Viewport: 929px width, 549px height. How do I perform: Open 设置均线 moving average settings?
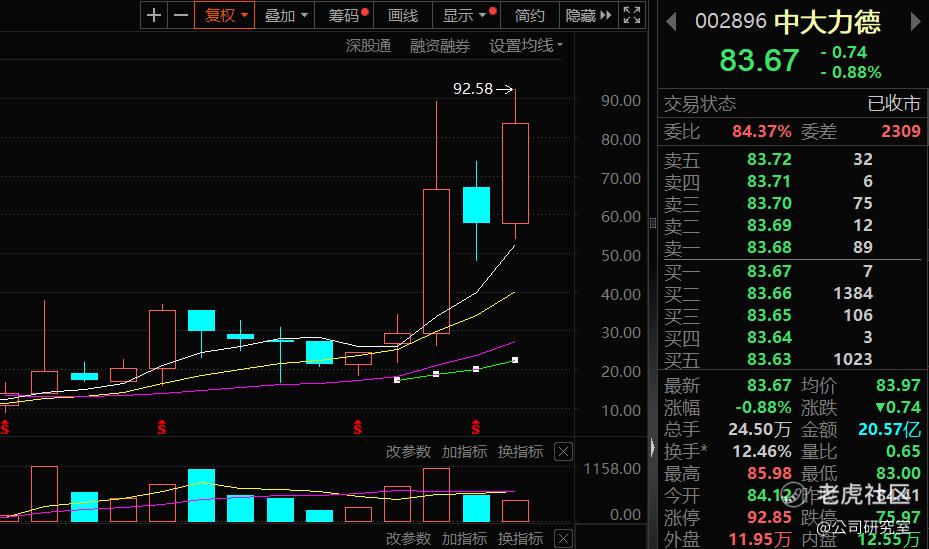point(526,46)
